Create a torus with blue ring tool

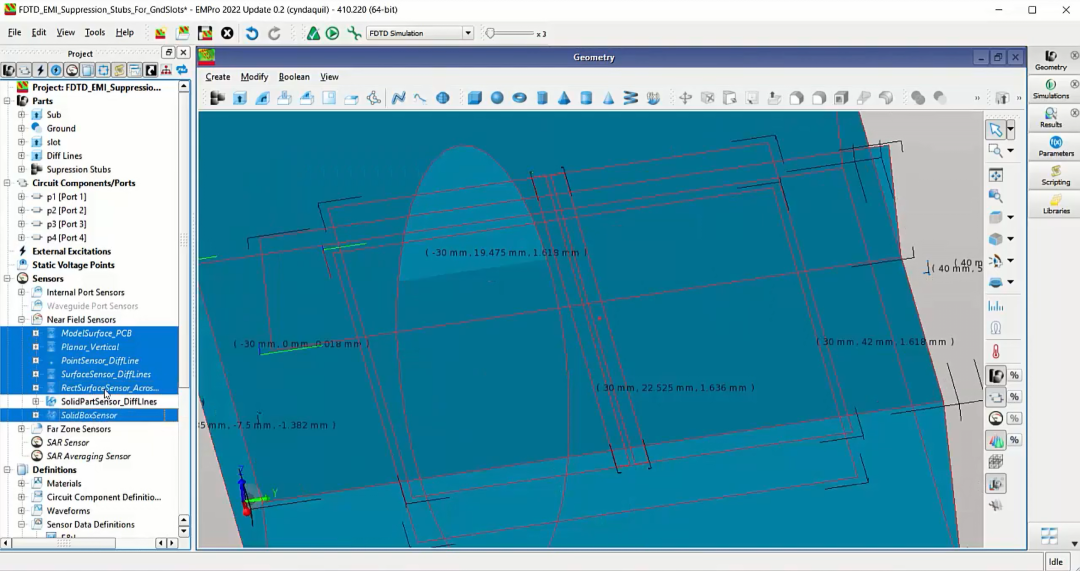[519, 98]
